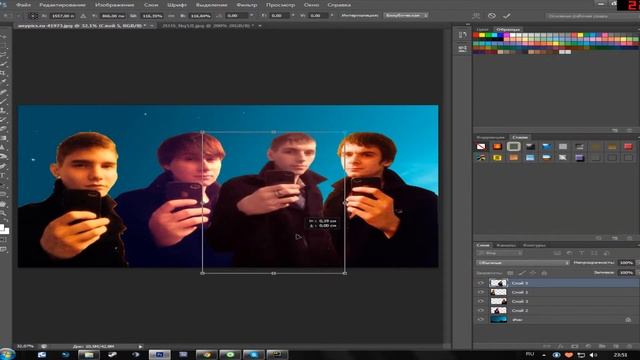Click the lock icon on Фон layer
The width and height of the screenshot is (640, 360).
[x=628, y=320]
